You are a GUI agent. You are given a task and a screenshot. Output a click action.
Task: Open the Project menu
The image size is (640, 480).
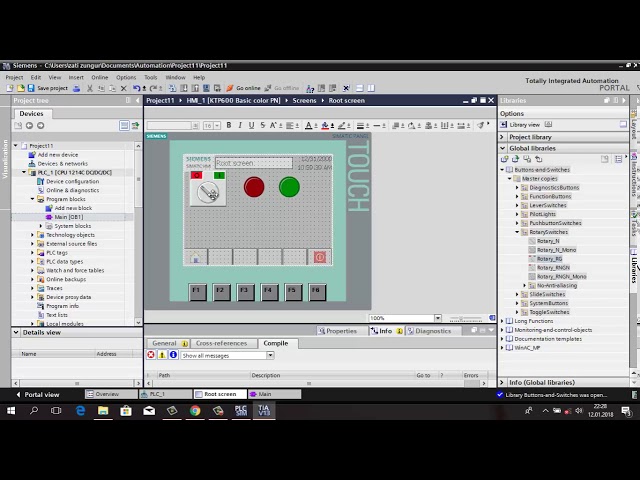(x=14, y=78)
